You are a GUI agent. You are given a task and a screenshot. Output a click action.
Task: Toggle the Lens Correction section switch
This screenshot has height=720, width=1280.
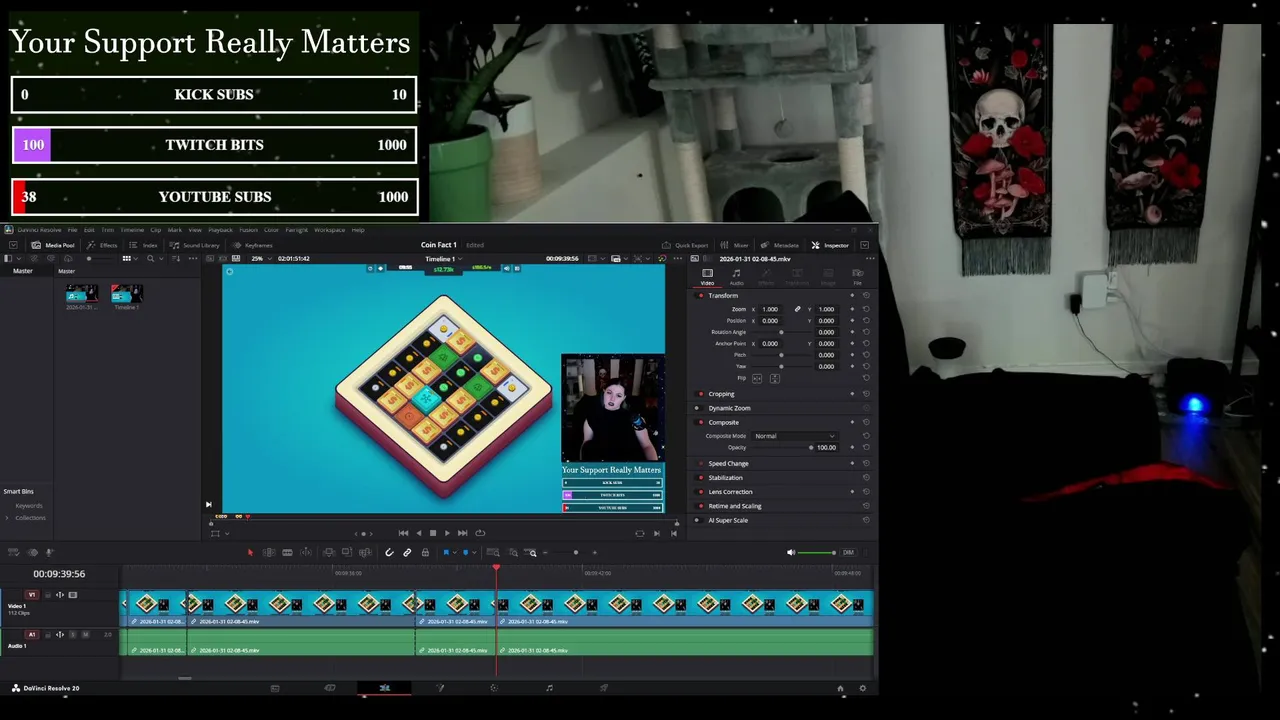700,492
